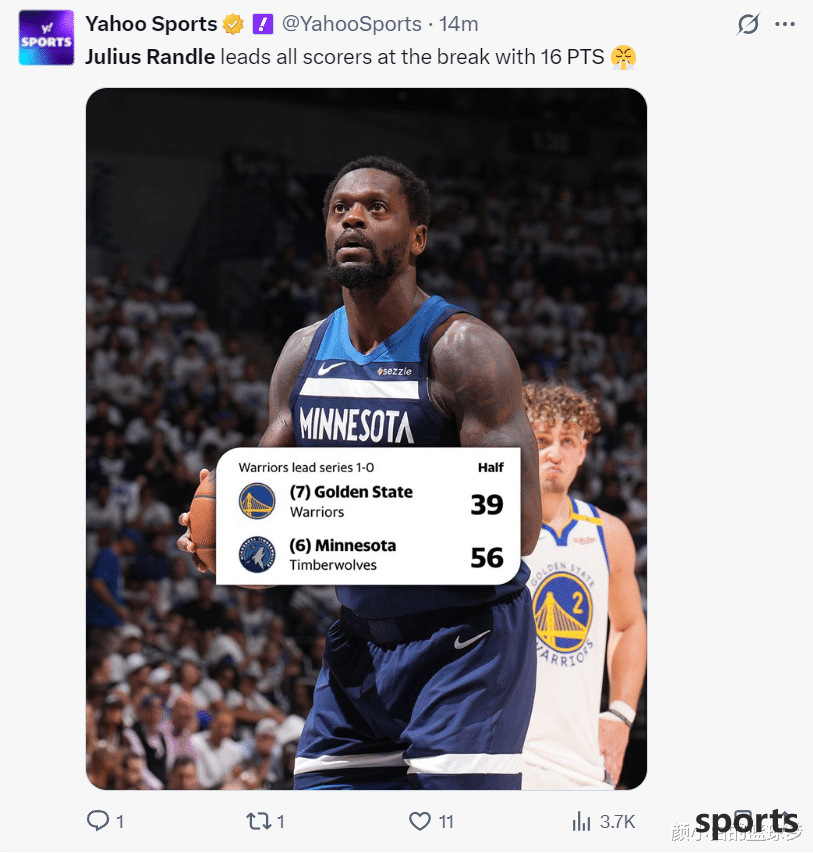Screen dimensions: 813x853
Task: Click the Minnesota Timberwolves logo
Action: (257, 554)
